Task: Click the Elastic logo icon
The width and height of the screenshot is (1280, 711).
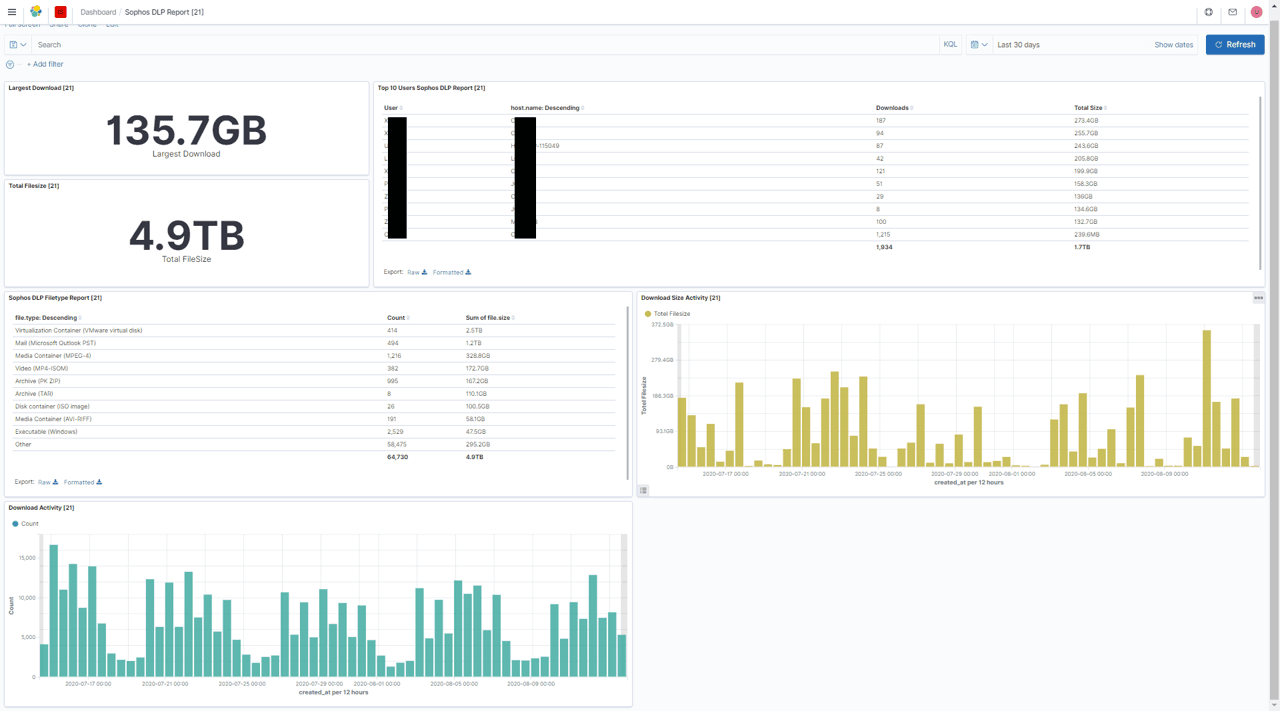Action: [36, 12]
